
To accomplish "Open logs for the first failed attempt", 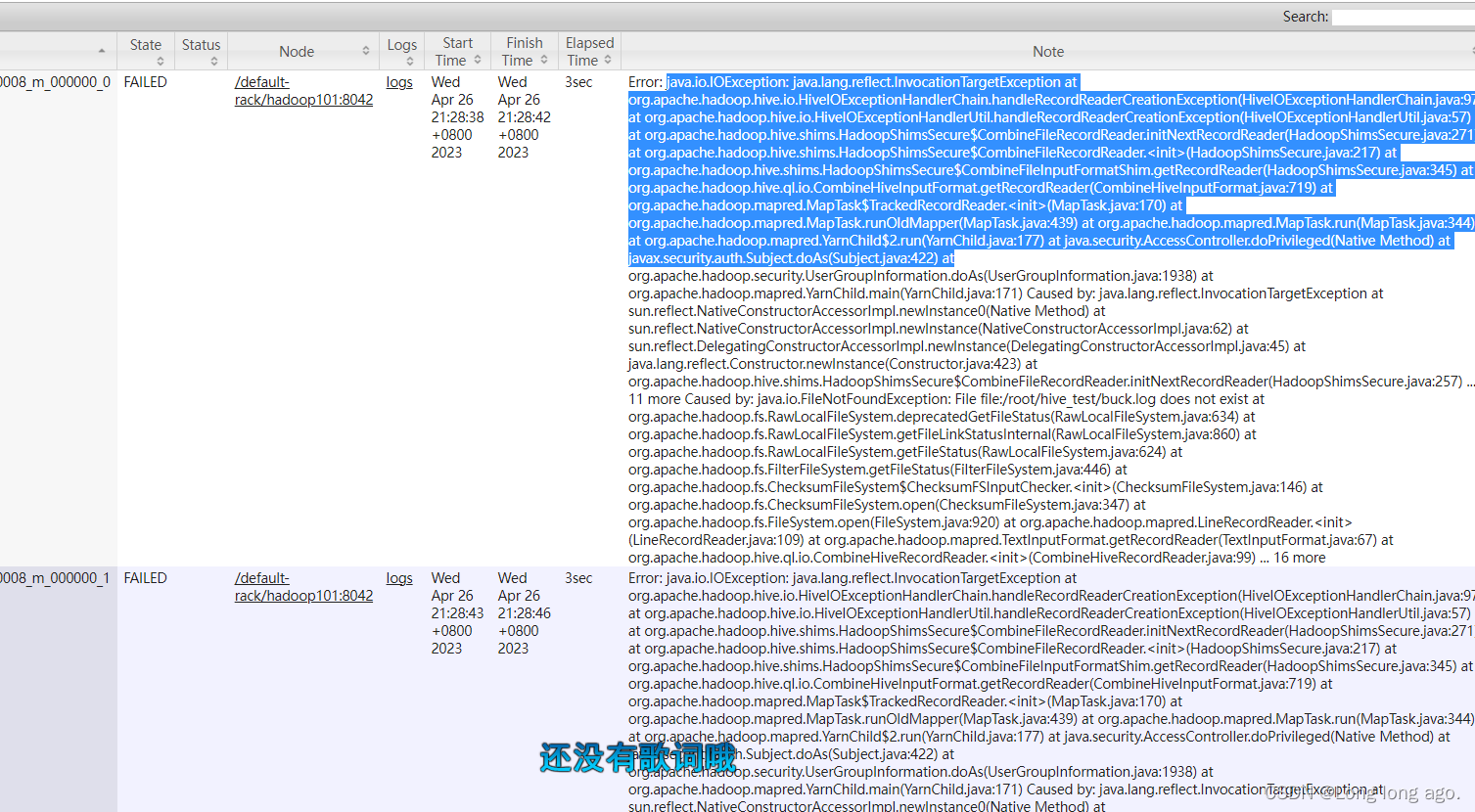I will coord(399,81).
